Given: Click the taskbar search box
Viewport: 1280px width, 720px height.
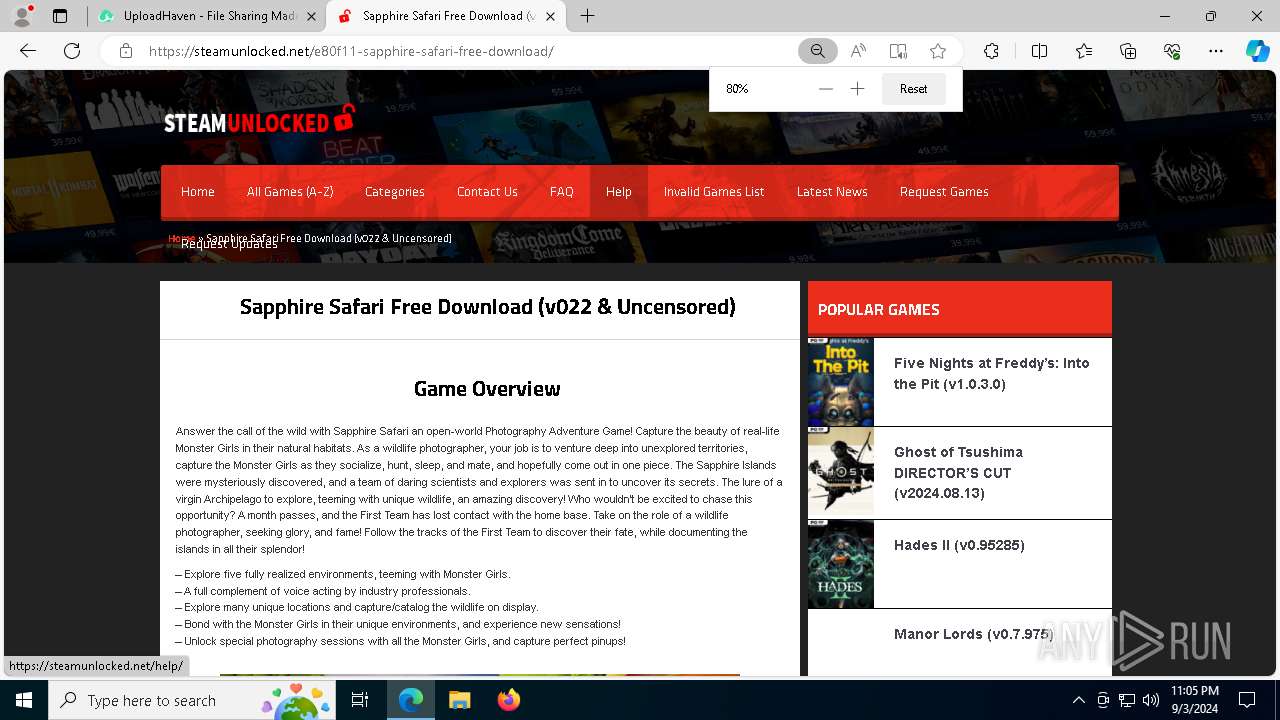Looking at the screenshot, I should (x=194, y=700).
